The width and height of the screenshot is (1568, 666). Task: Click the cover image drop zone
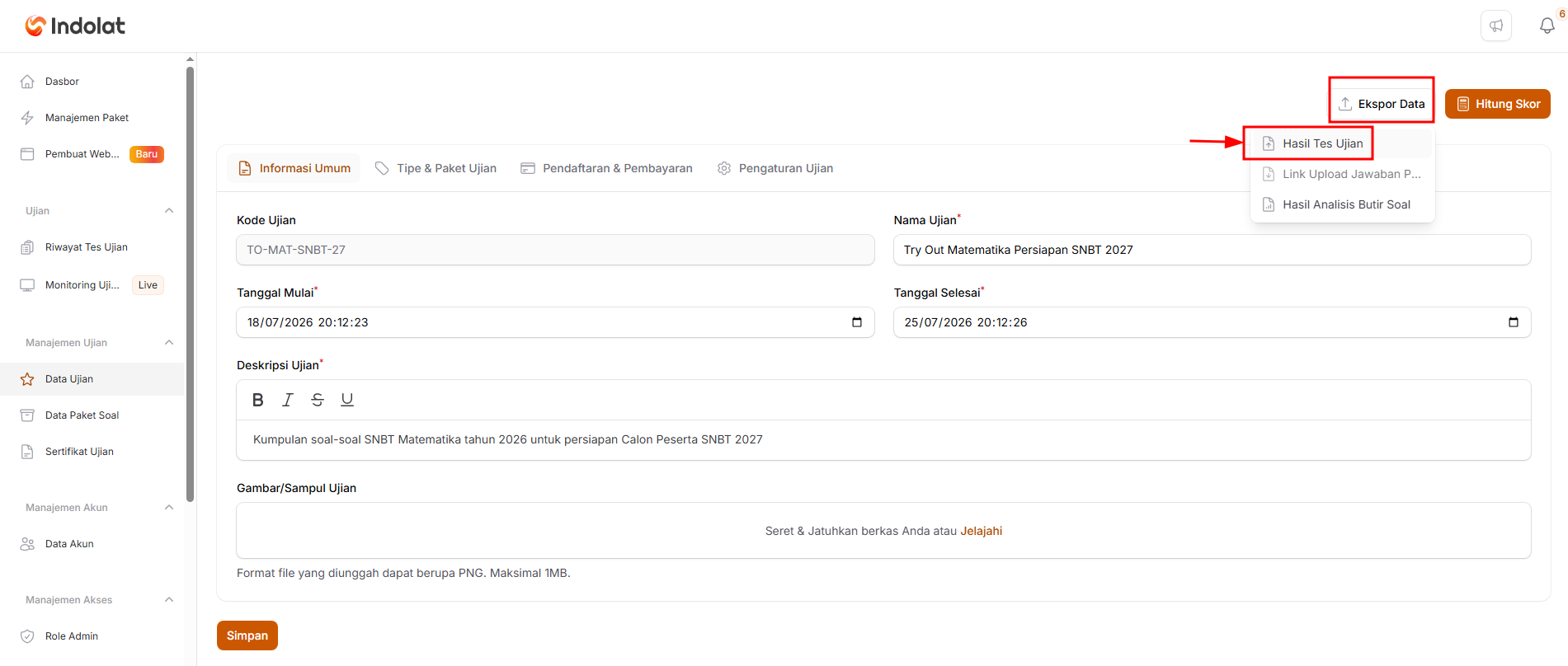(x=883, y=531)
